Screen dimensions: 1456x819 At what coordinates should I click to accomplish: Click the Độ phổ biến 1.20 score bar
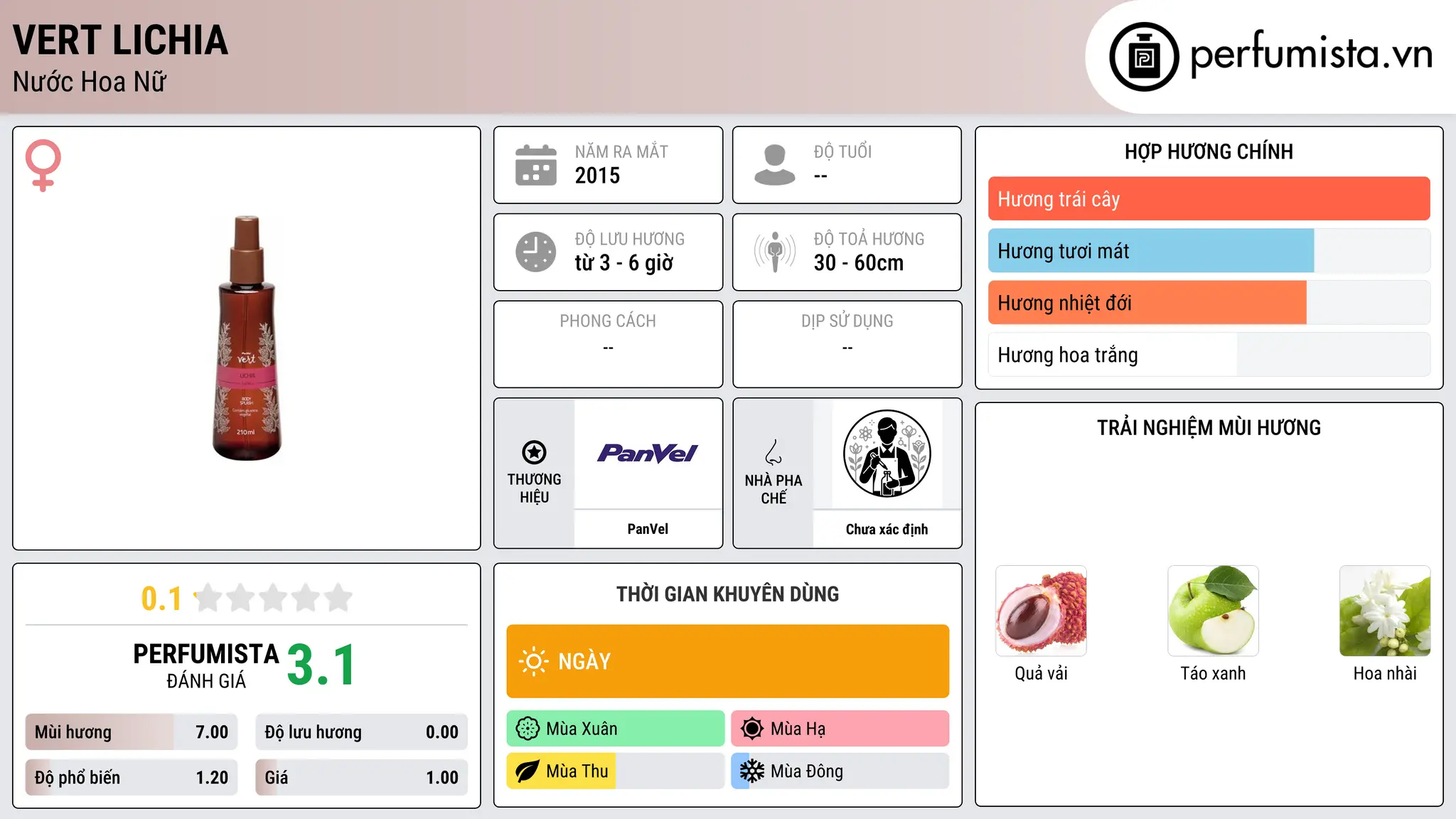click(132, 778)
